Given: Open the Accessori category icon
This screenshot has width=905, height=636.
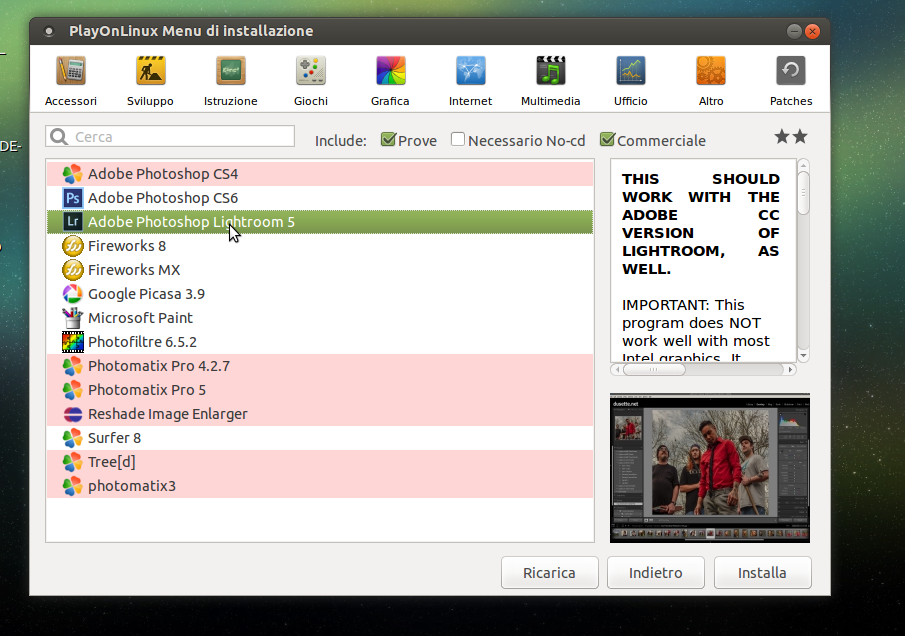Looking at the screenshot, I should coord(71,70).
